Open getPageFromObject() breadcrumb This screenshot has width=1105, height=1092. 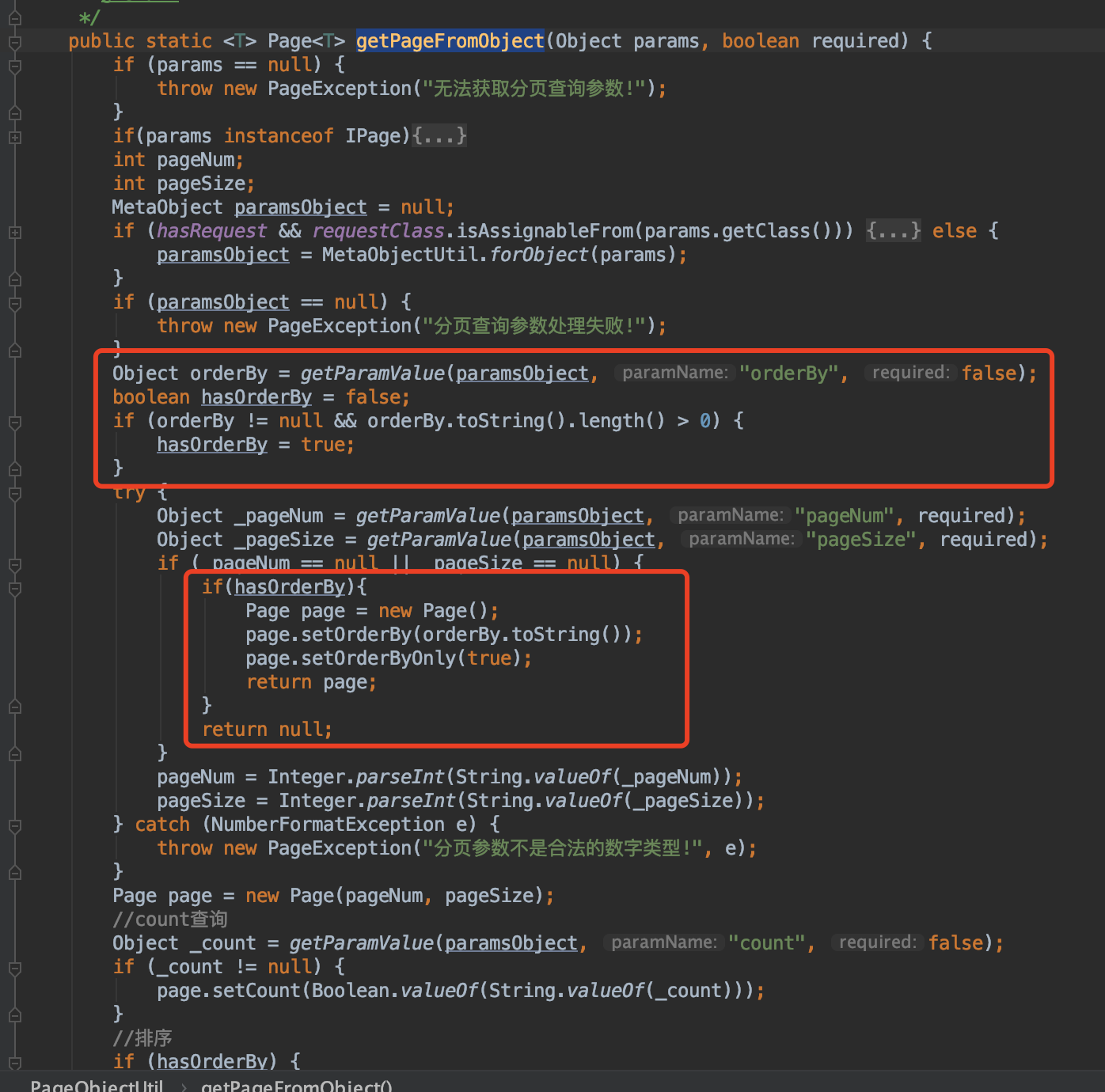click(x=297, y=1085)
